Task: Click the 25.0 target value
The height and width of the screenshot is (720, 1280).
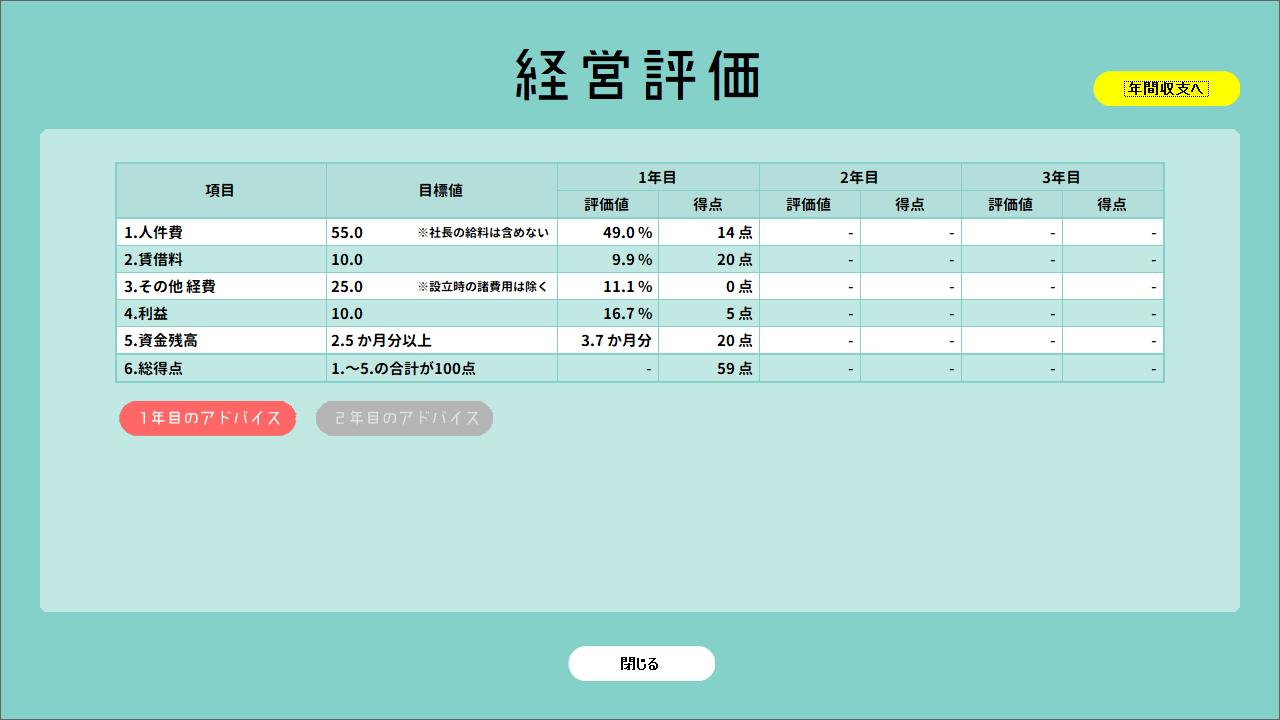Action: (x=347, y=286)
